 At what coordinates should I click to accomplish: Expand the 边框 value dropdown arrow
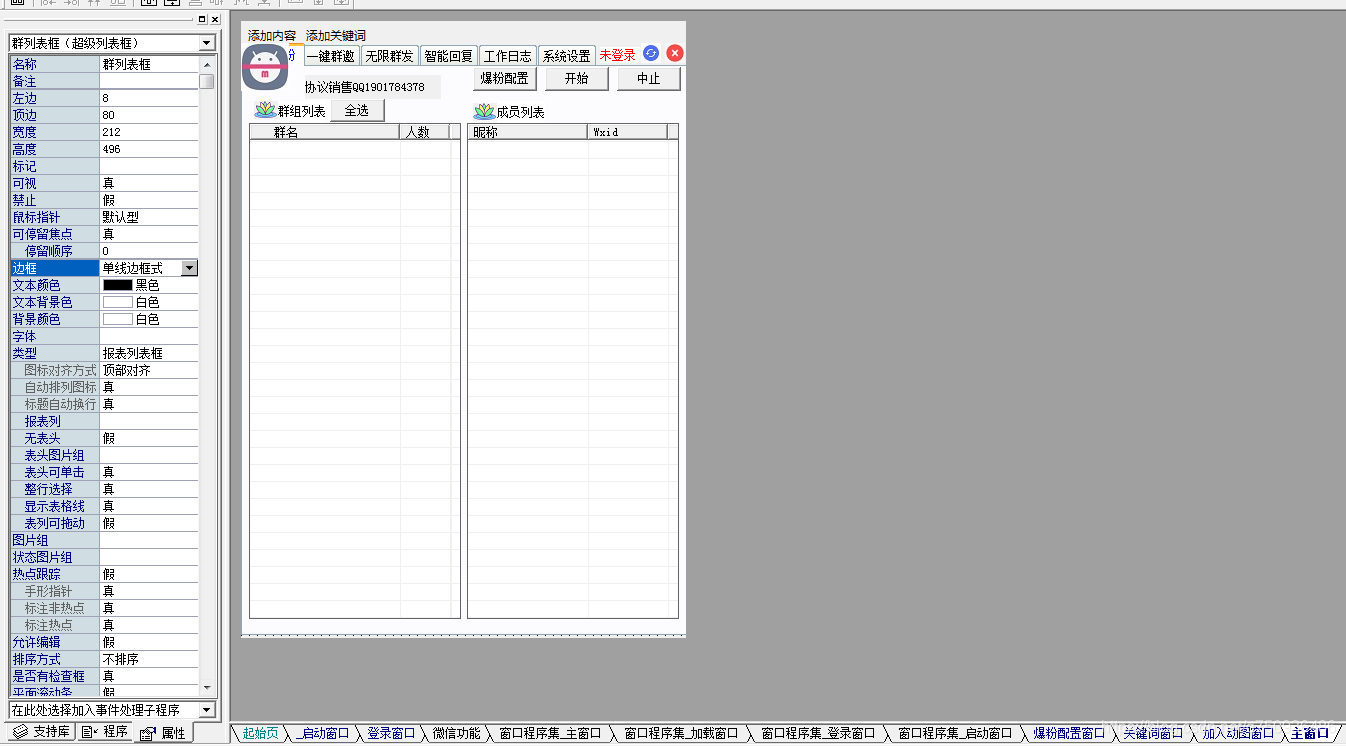point(190,268)
